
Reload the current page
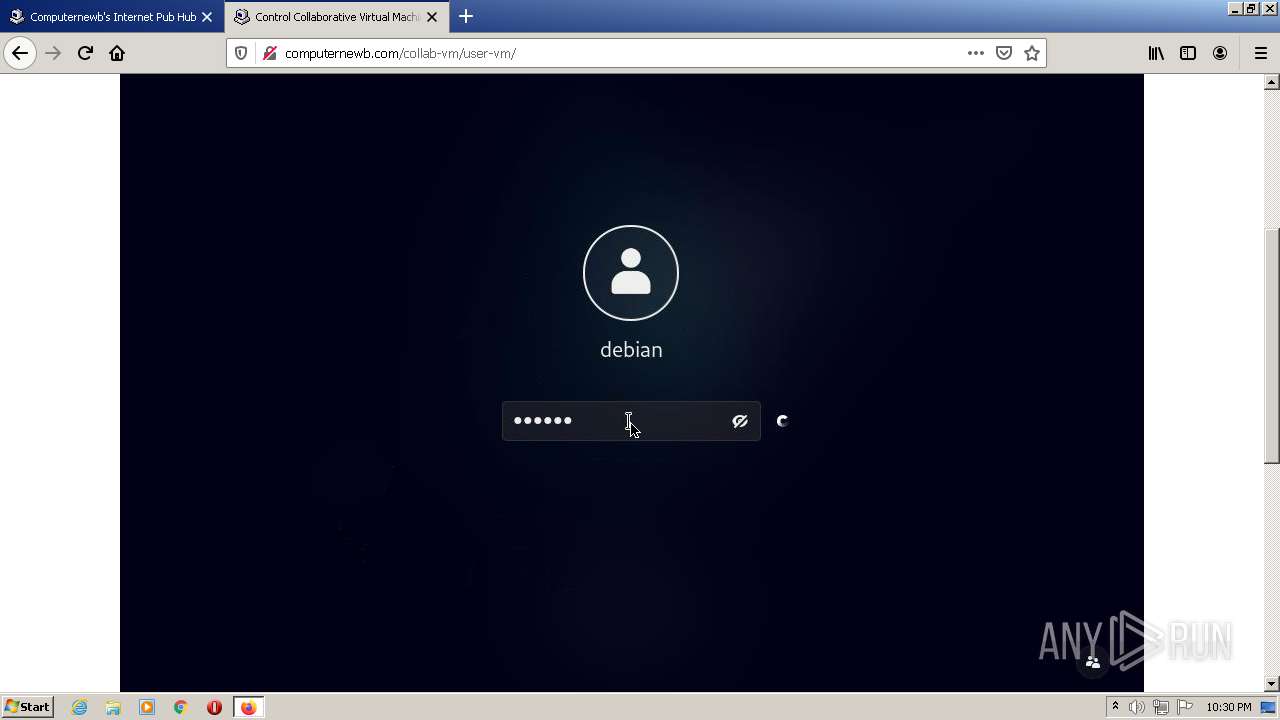[85, 53]
